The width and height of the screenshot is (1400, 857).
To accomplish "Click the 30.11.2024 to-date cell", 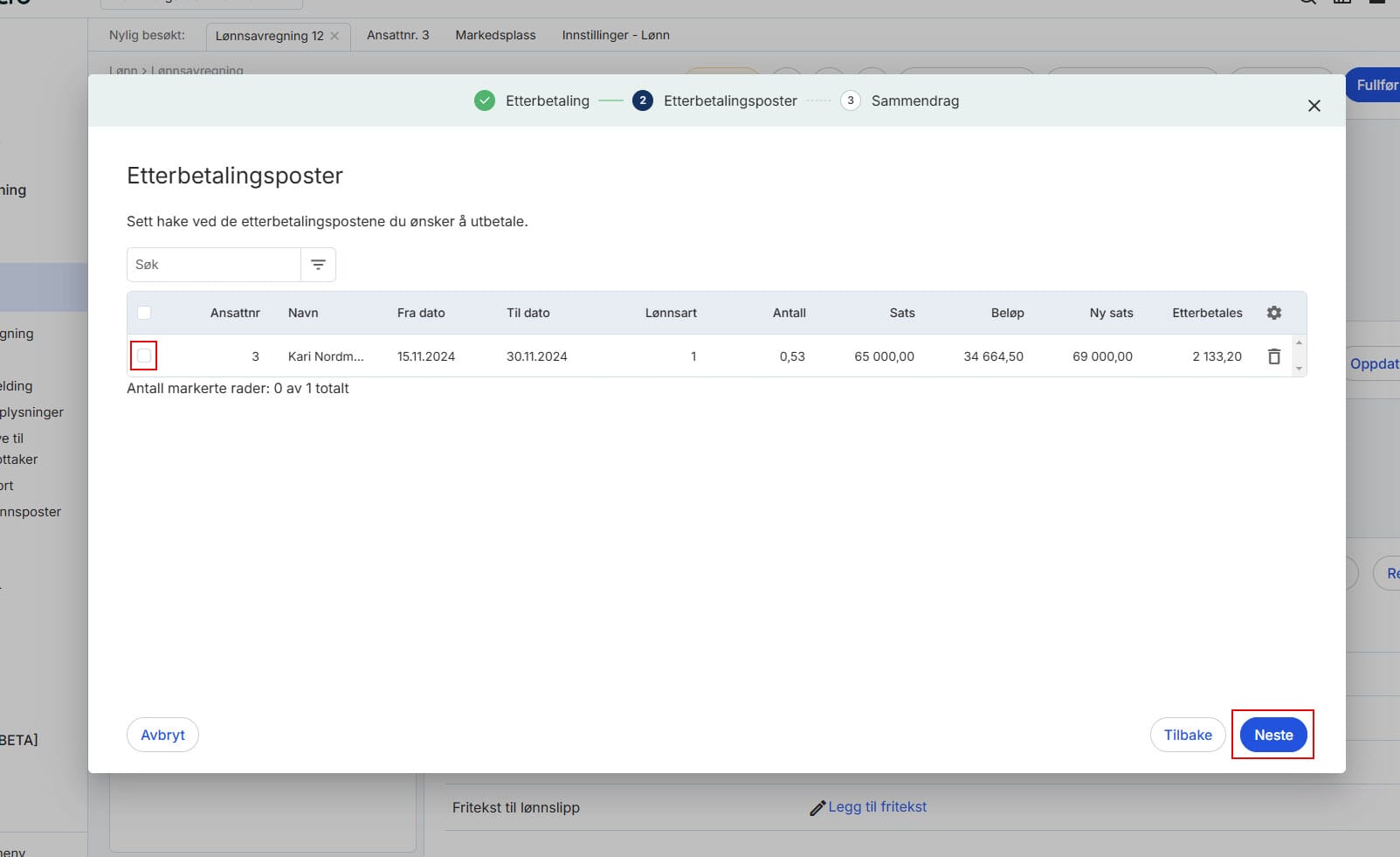I will coord(537,356).
